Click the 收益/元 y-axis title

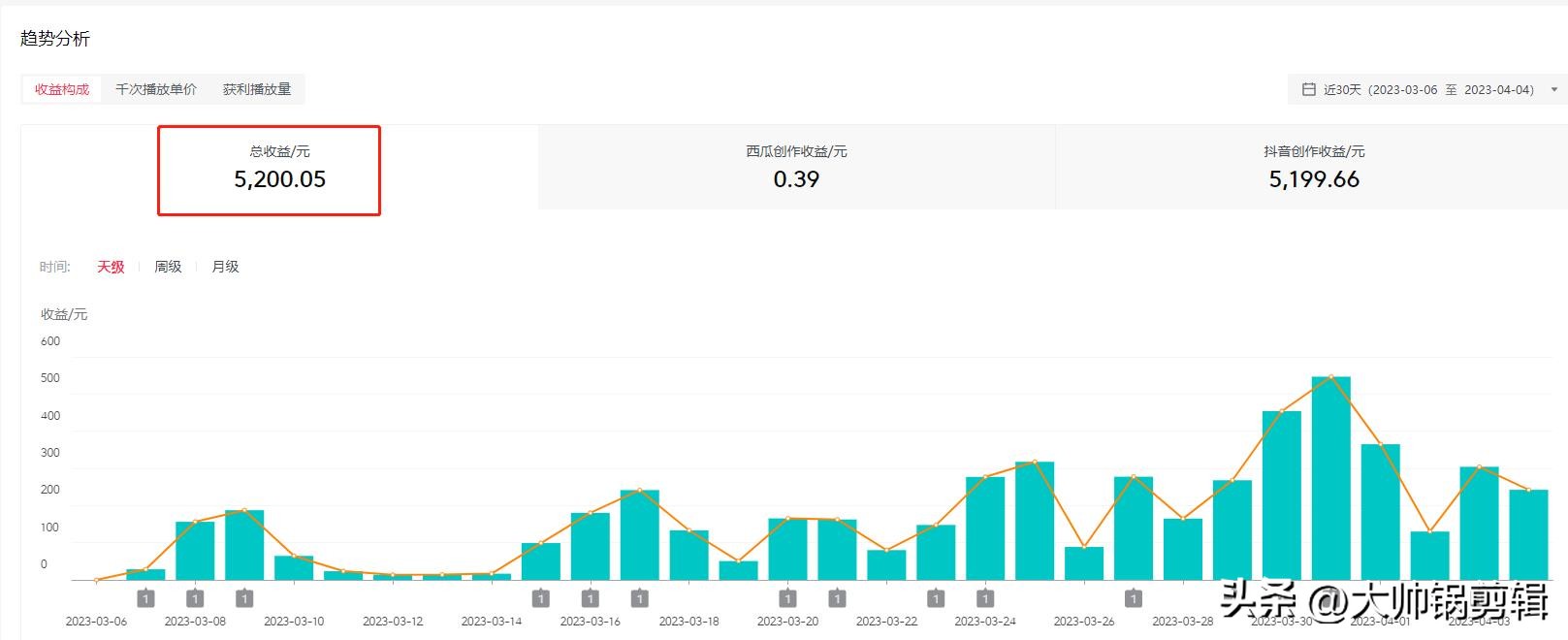64,314
